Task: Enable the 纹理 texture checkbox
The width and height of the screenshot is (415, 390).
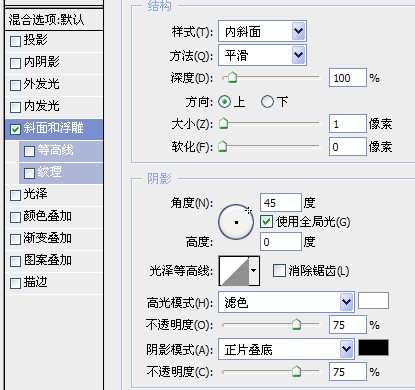Action: click(29, 173)
